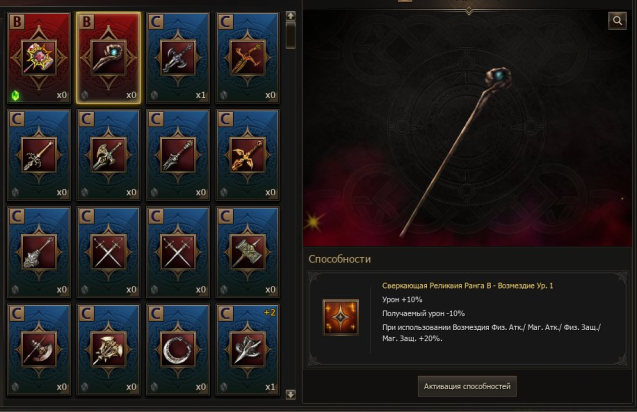The width and height of the screenshot is (637, 412).
Task: Open the magnifier zoom on the staff preview
Action: (x=617, y=21)
